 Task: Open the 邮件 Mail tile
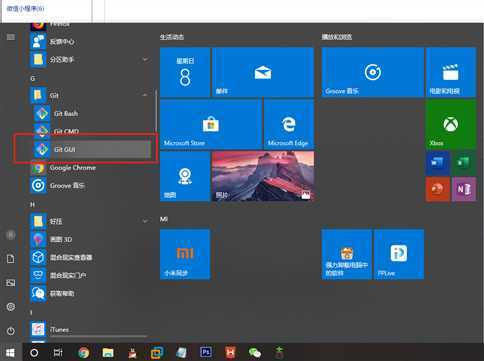263,72
